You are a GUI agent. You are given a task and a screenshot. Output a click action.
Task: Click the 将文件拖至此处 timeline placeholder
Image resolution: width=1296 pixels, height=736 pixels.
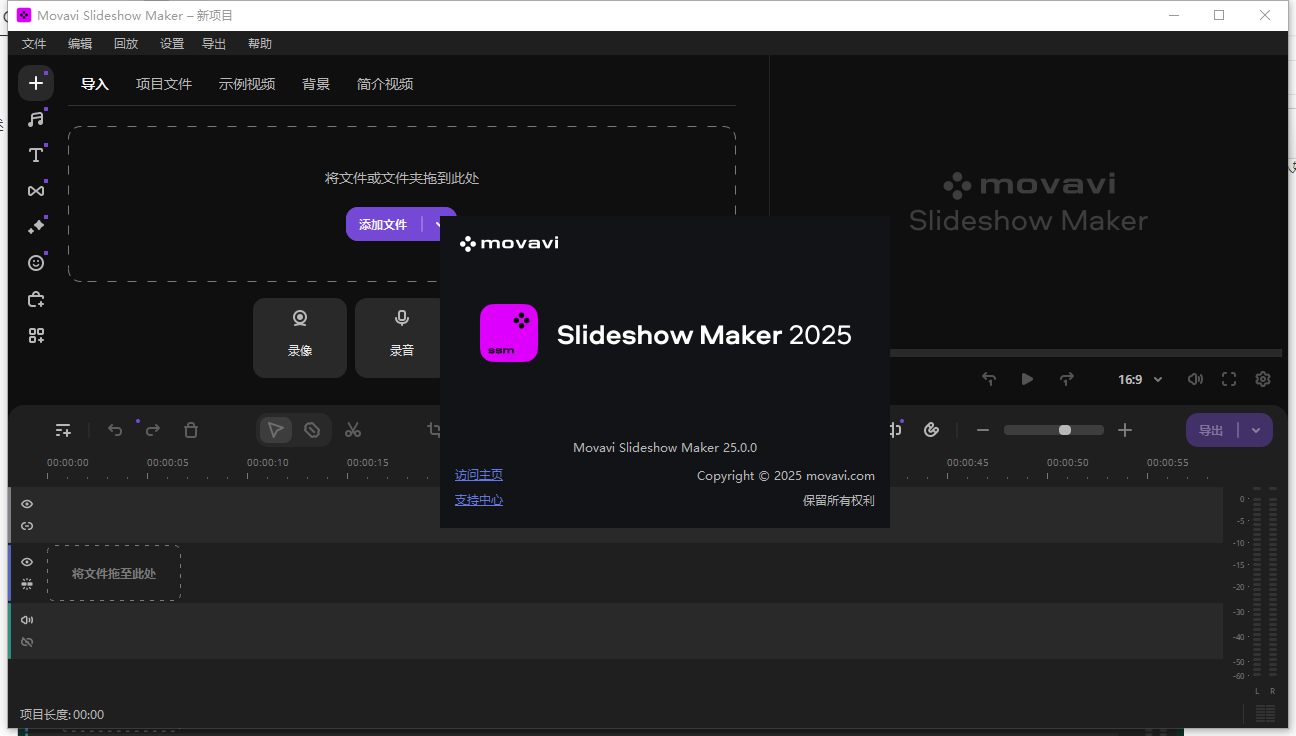point(114,574)
